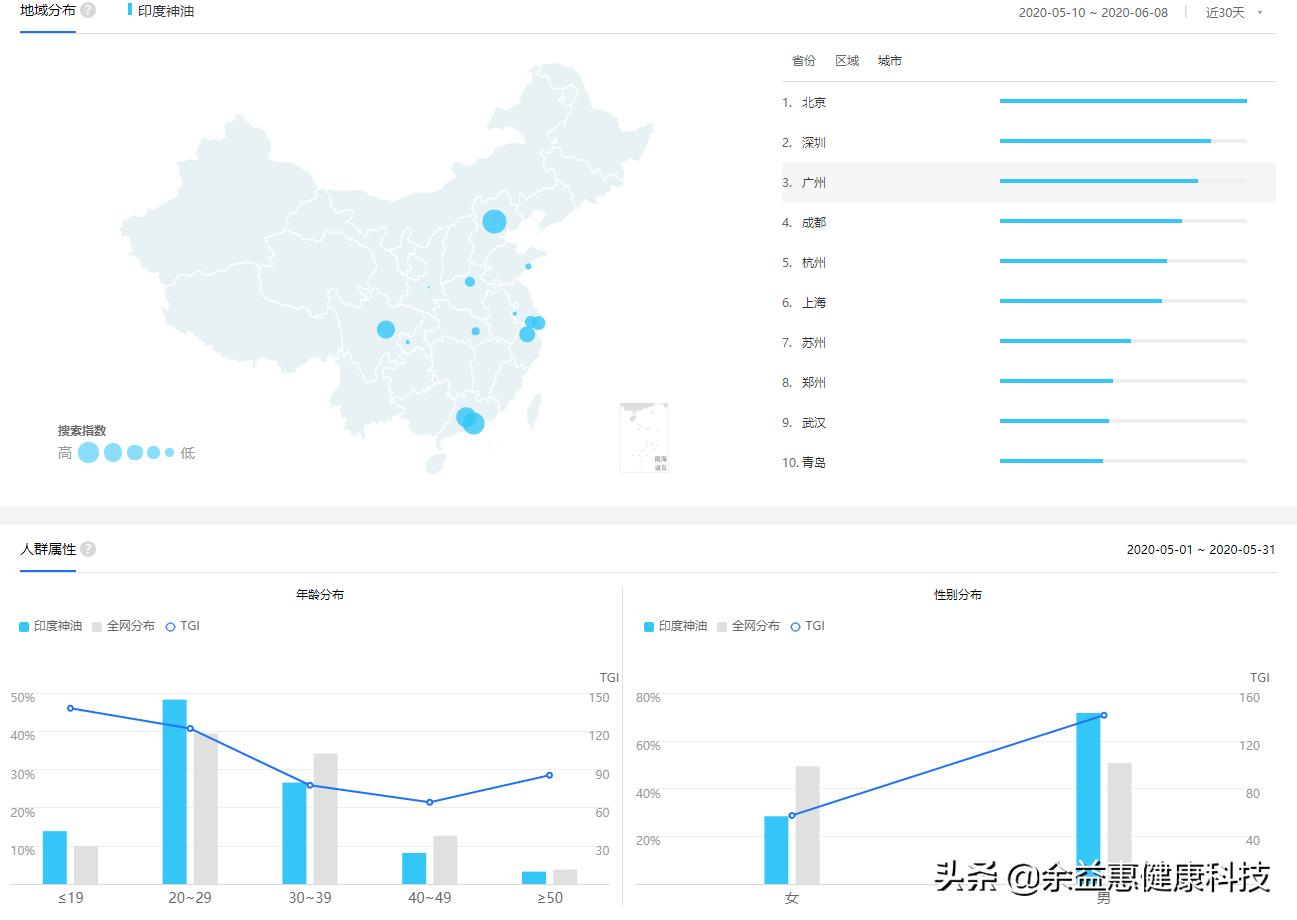Switch to the 城市 tab

pos(889,60)
